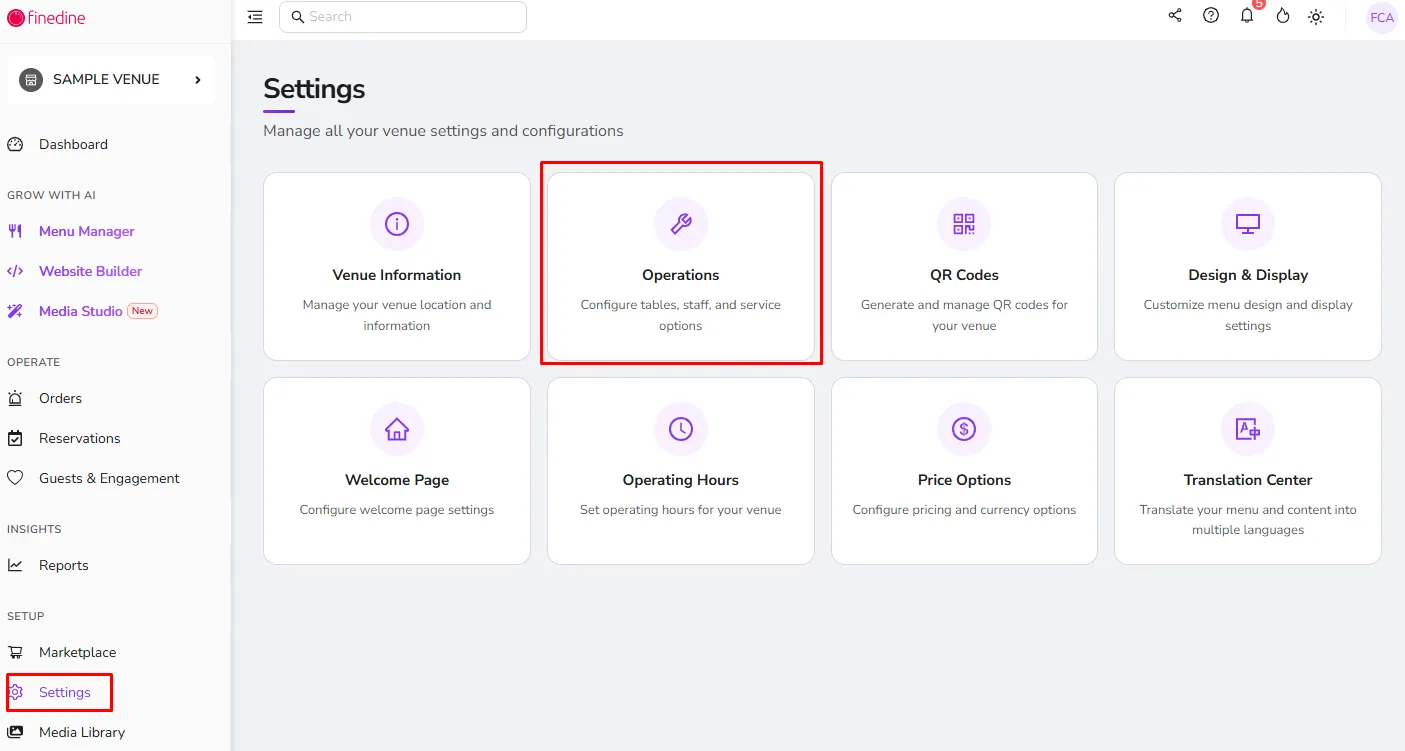The image size is (1405, 751).
Task: Click 'Configure tables, staff, and service options' text
Action: (x=681, y=315)
